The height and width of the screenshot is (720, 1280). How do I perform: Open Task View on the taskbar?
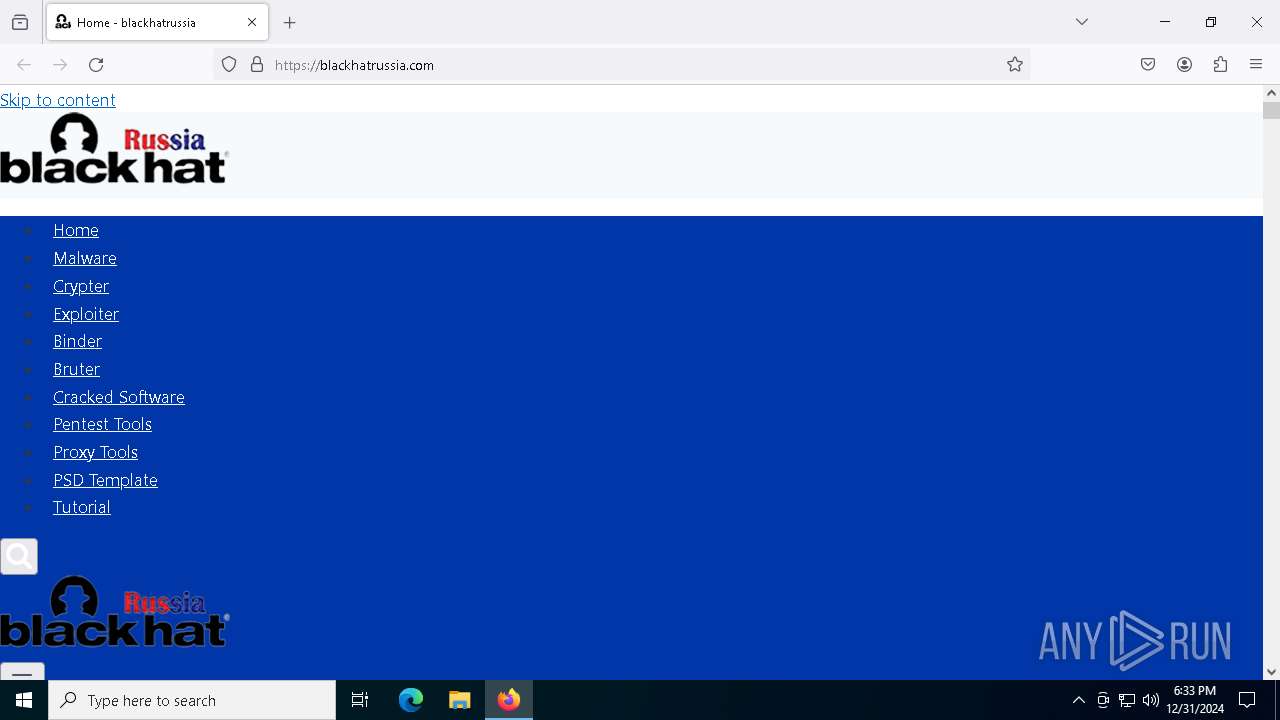click(360, 700)
